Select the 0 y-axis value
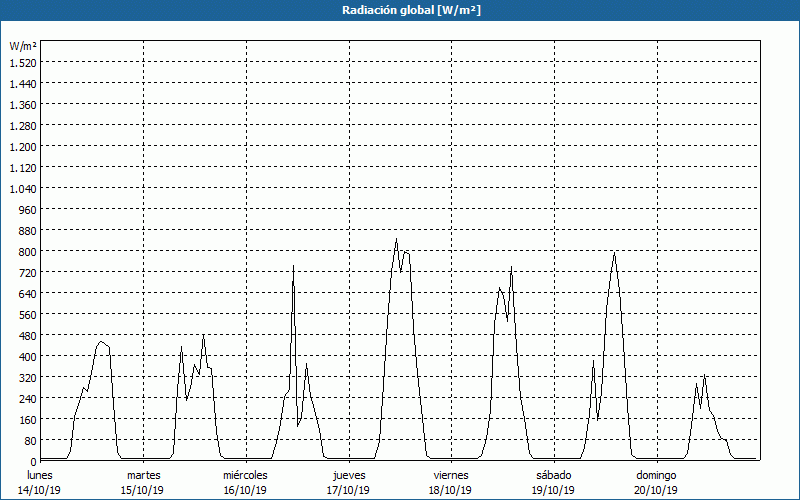The image size is (800, 500). [34, 461]
